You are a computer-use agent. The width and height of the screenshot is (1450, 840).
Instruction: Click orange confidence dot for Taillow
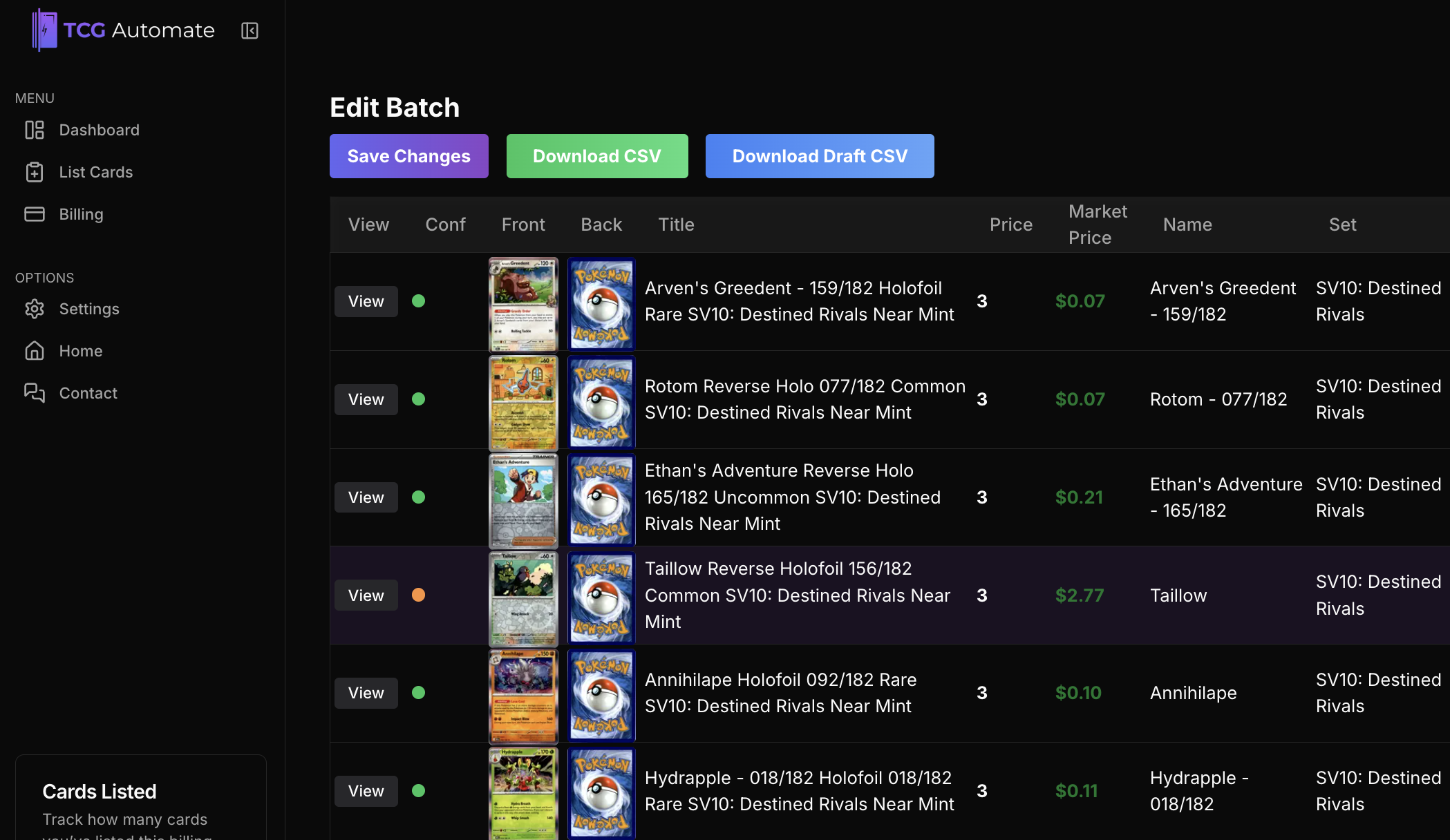[418, 595]
